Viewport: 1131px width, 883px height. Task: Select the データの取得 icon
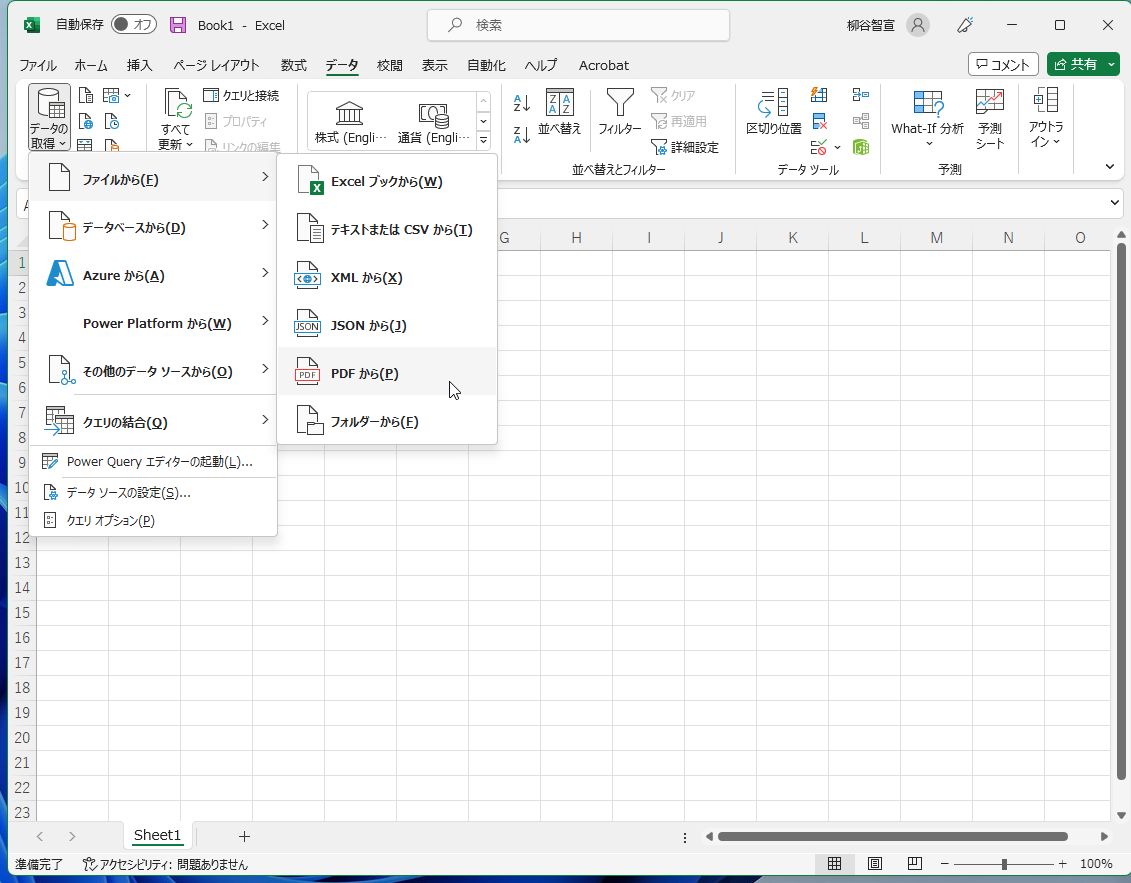(47, 115)
